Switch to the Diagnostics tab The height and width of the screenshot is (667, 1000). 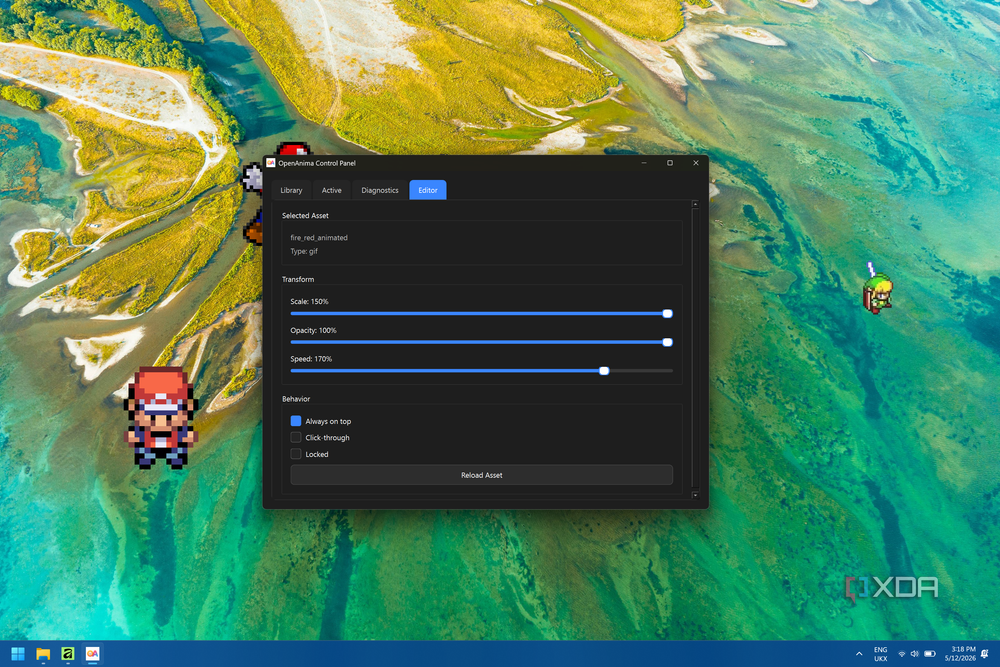[379, 190]
